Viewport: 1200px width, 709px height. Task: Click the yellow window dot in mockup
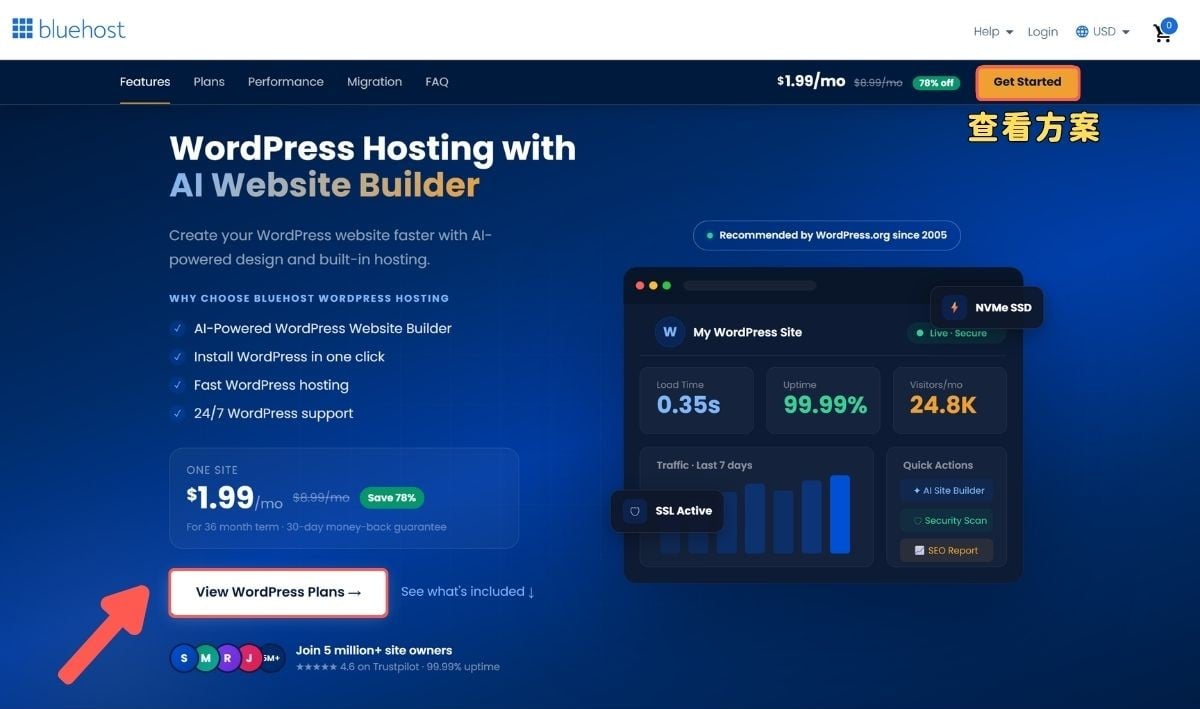pos(654,285)
